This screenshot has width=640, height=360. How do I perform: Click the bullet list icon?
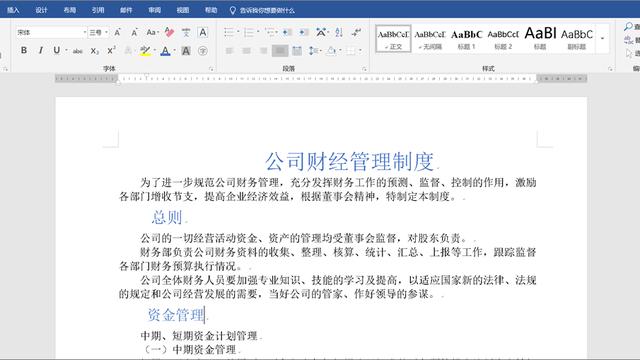point(229,32)
